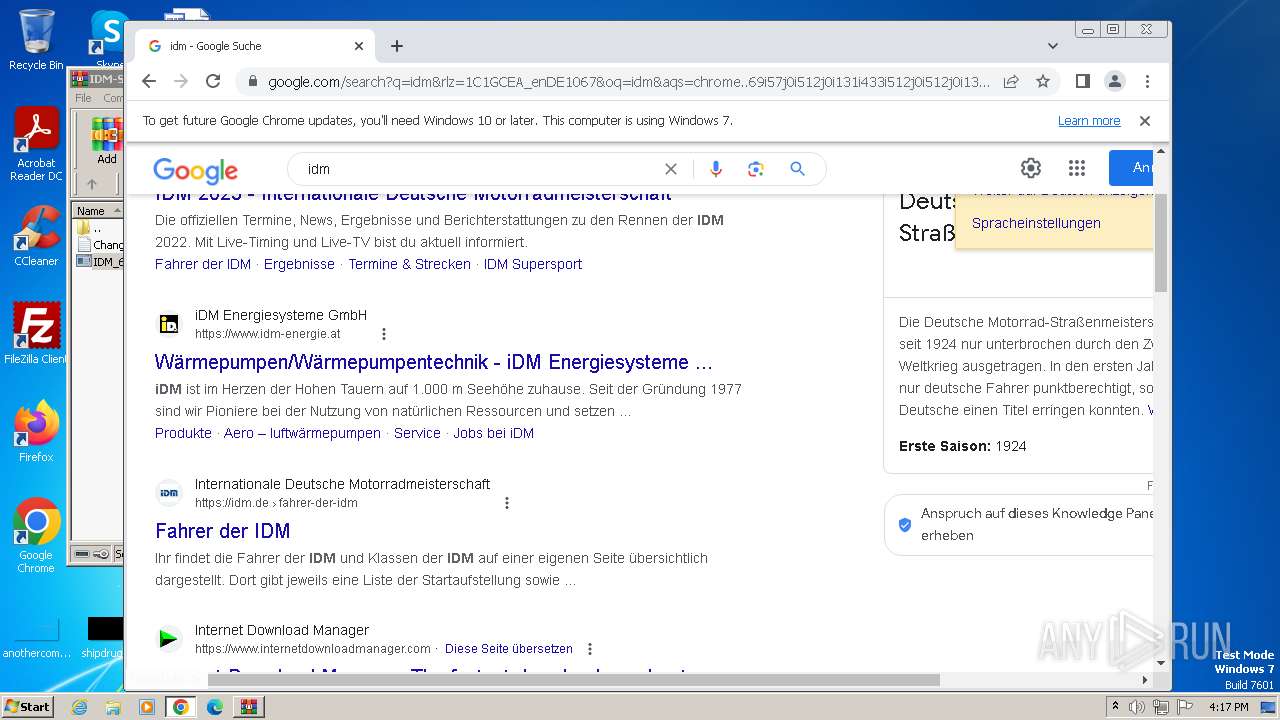Open Acrobat Reader DC desktop icon
1280x720 pixels.
pyautogui.click(x=36, y=145)
